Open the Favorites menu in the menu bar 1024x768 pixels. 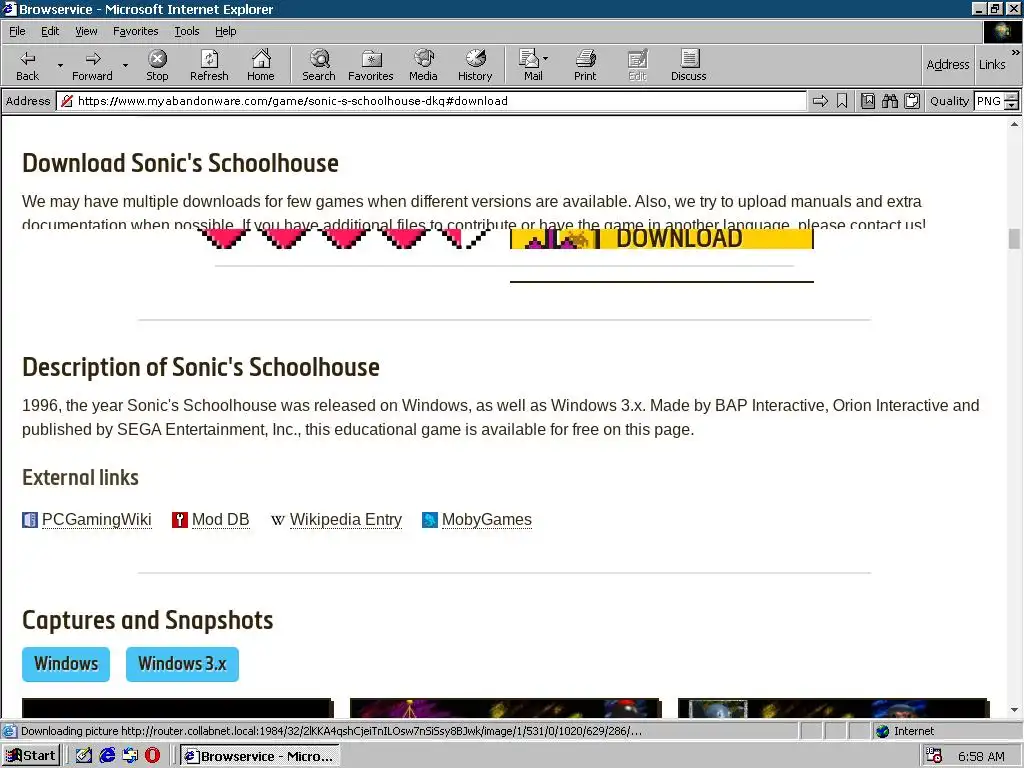(135, 31)
